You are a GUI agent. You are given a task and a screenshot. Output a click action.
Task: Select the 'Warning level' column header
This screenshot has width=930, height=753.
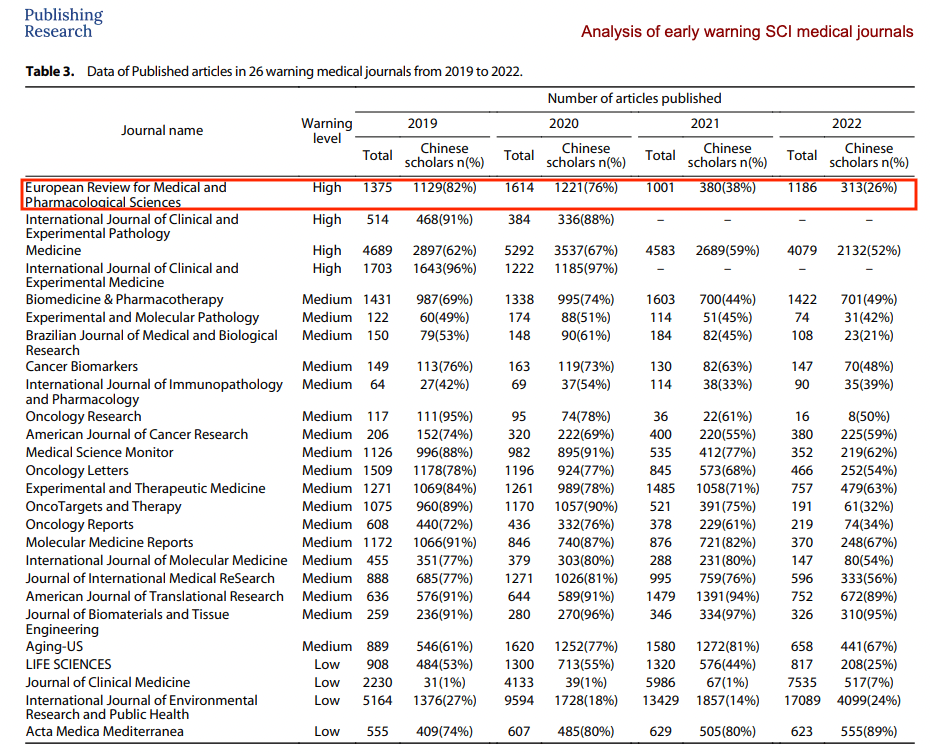pos(327,131)
